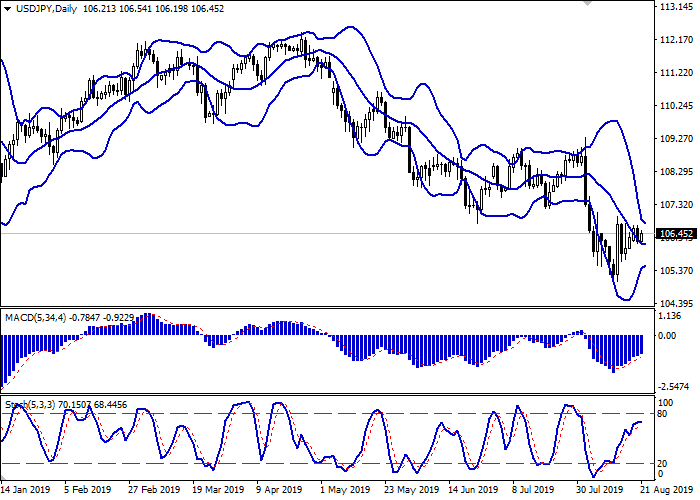
Task: Click the 110.245 price axis label
Action: pos(676,106)
